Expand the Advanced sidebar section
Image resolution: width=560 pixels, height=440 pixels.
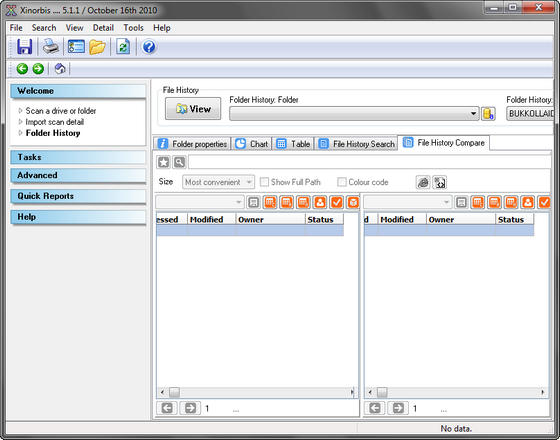point(78,175)
